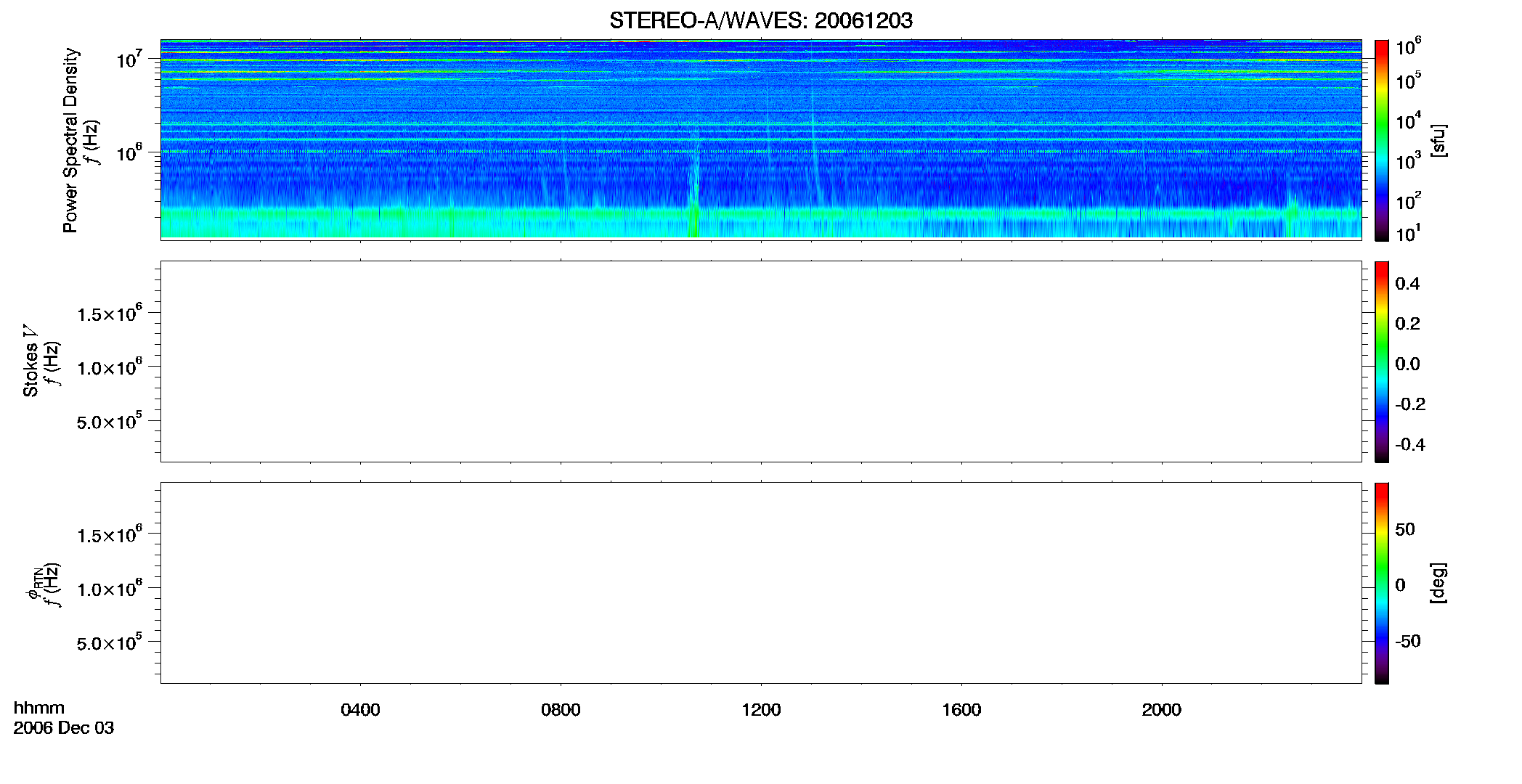
Task: Select the -0.4 label on Stokes colorbar
Action: [x=1410, y=445]
